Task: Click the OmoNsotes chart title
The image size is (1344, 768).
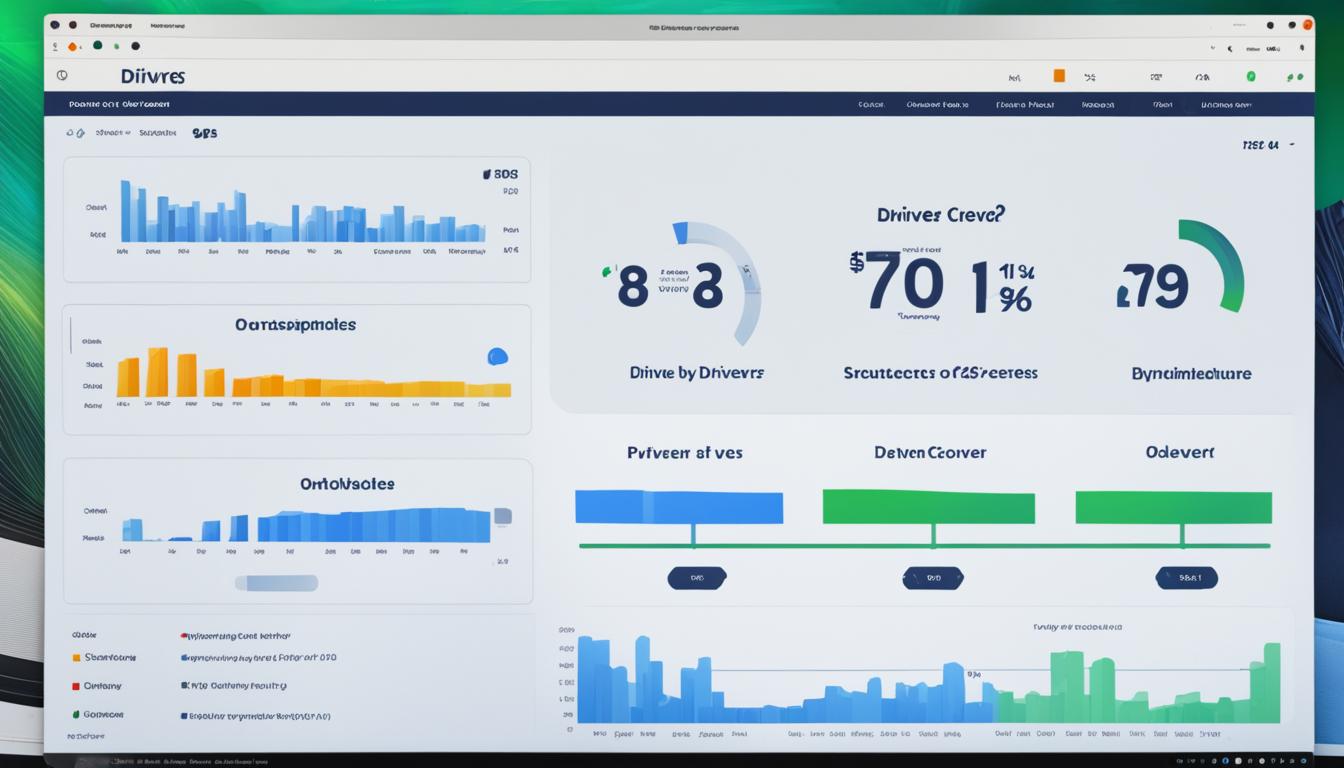Action: click(347, 483)
